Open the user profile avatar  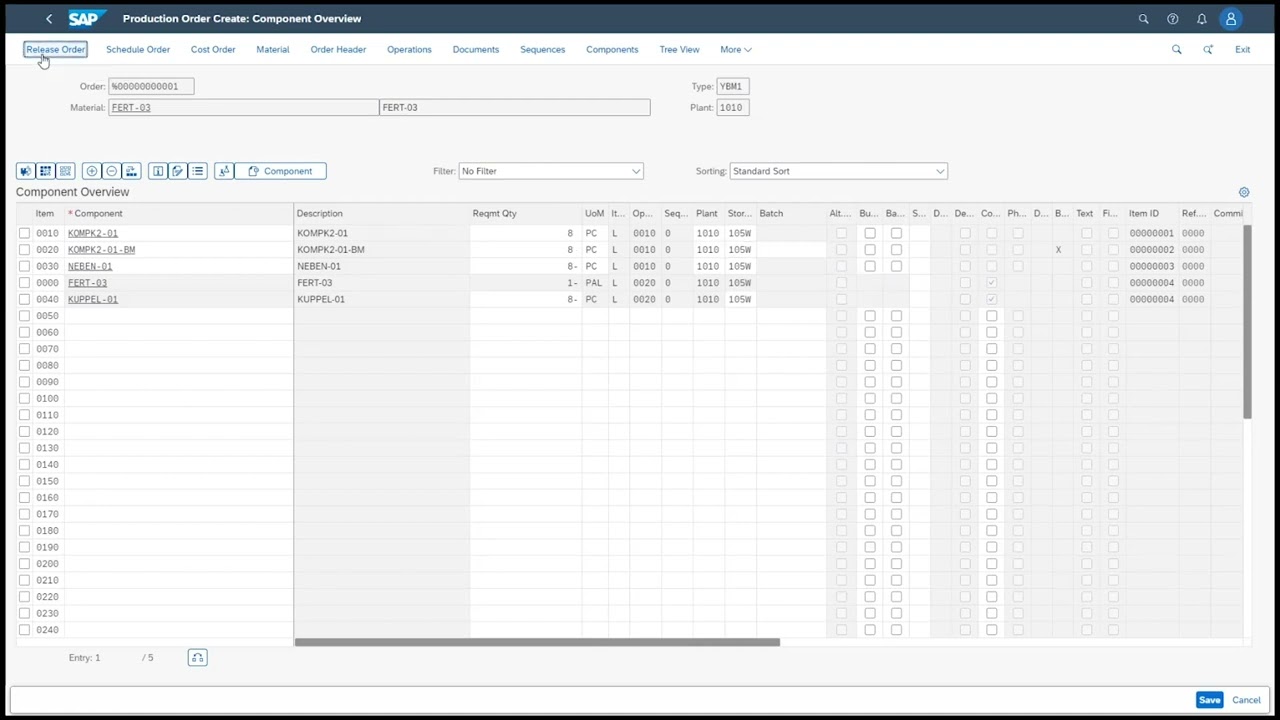(x=1231, y=19)
